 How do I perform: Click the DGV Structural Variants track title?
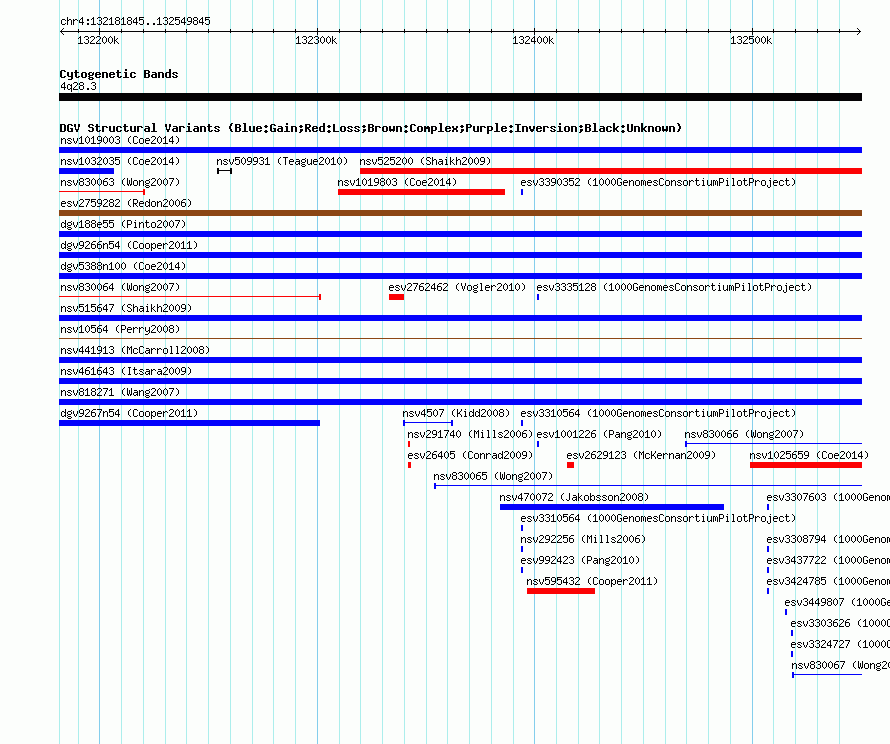pos(371,128)
